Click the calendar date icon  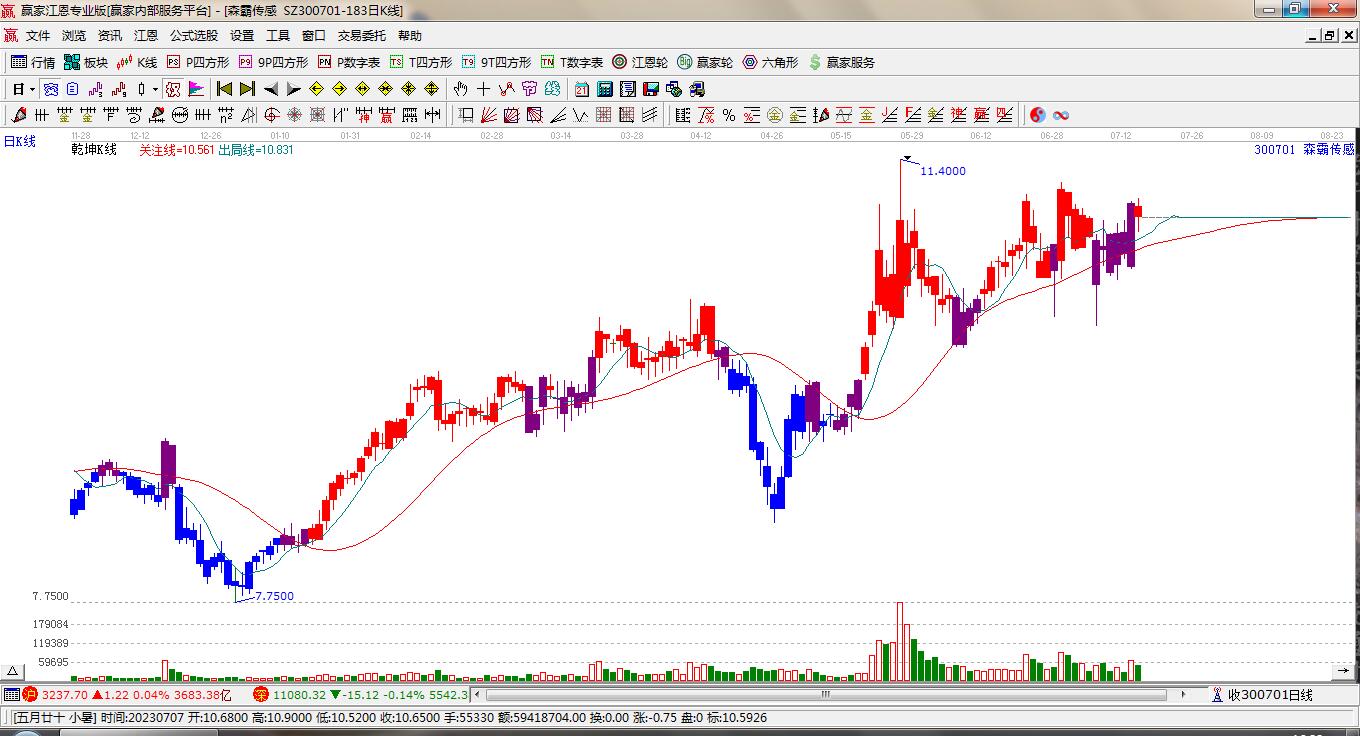coord(581,89)
